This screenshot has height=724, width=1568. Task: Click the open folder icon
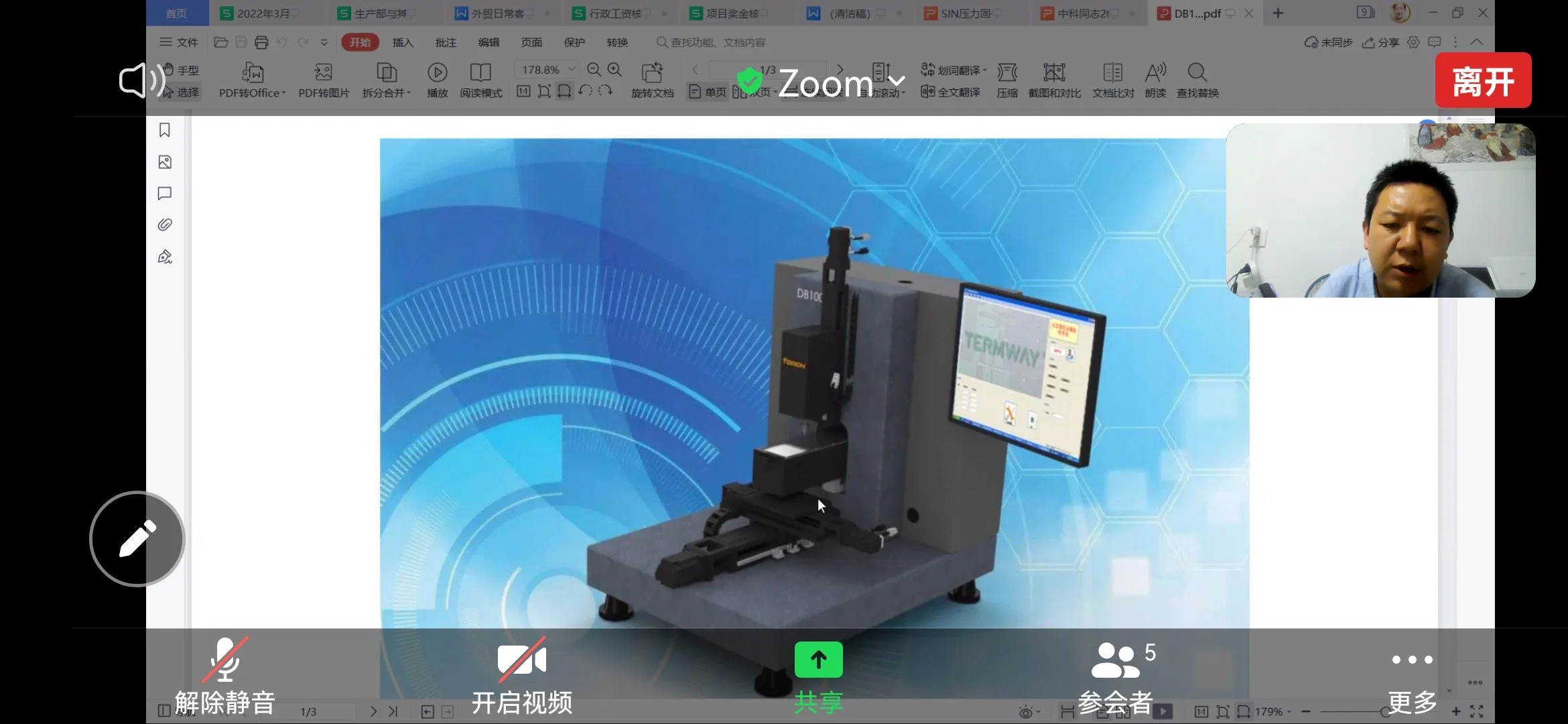click(220, 42)
